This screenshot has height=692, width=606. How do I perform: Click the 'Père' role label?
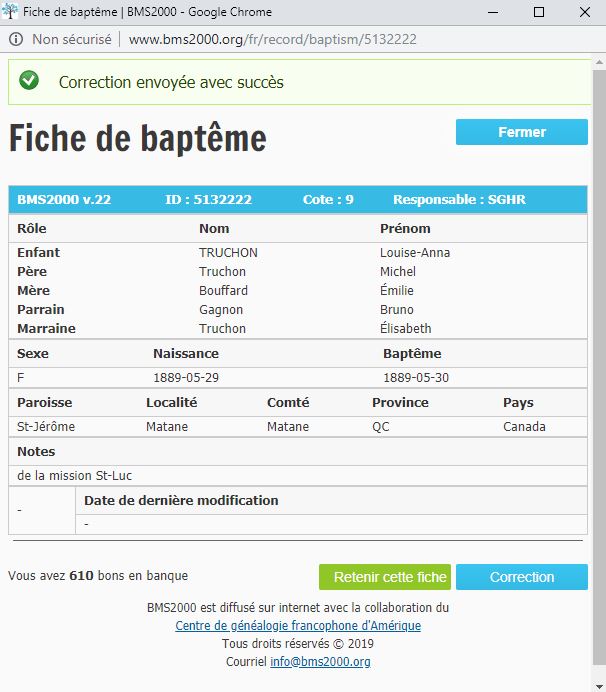coord(32,271)
